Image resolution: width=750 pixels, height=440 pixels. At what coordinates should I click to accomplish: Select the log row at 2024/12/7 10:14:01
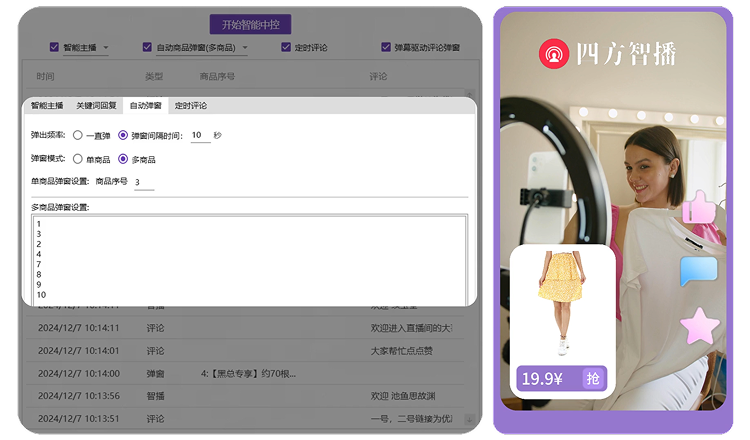coord(245,351)
